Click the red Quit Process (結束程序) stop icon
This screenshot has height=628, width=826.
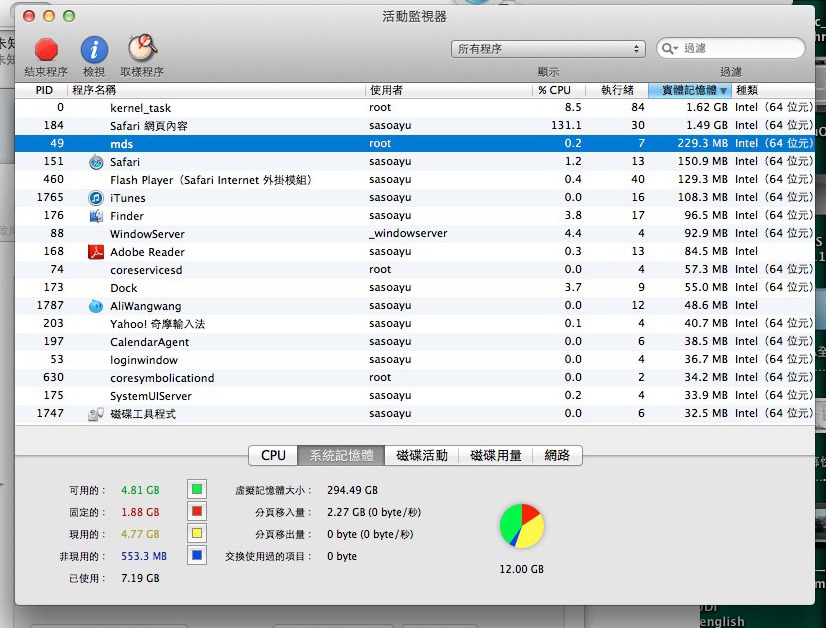(46, 50)
